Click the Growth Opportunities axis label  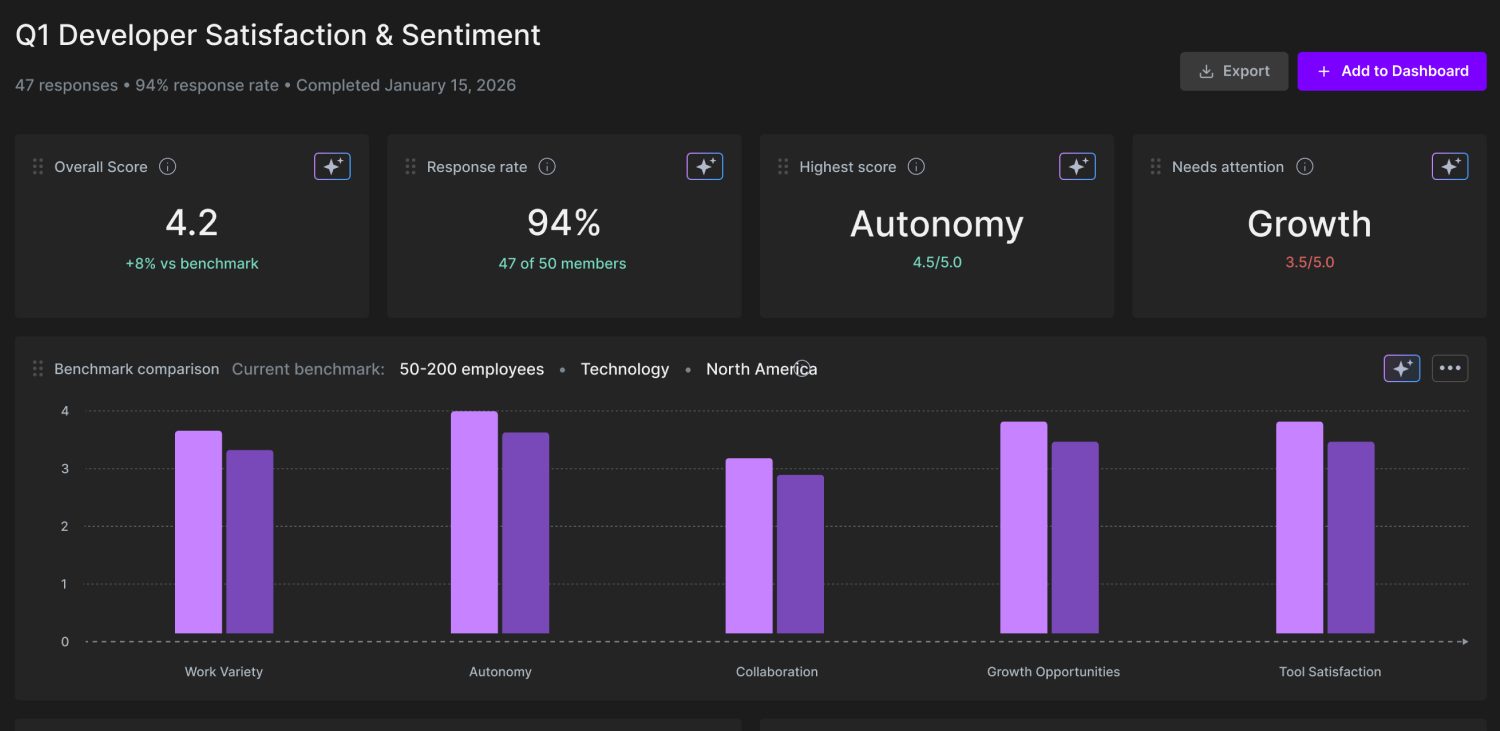[1053, 672]
